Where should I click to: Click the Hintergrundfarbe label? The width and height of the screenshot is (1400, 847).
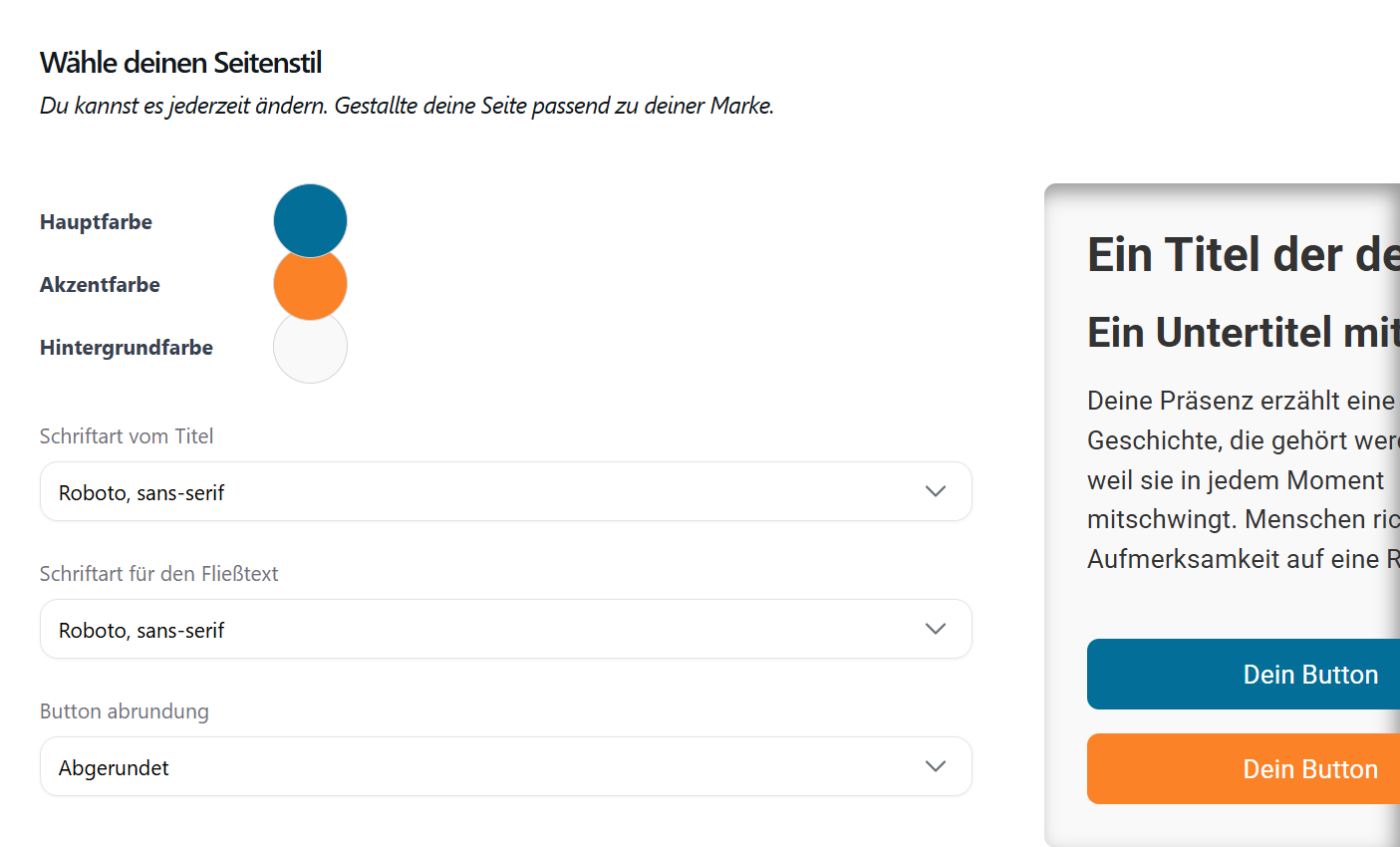pos(127,348)
